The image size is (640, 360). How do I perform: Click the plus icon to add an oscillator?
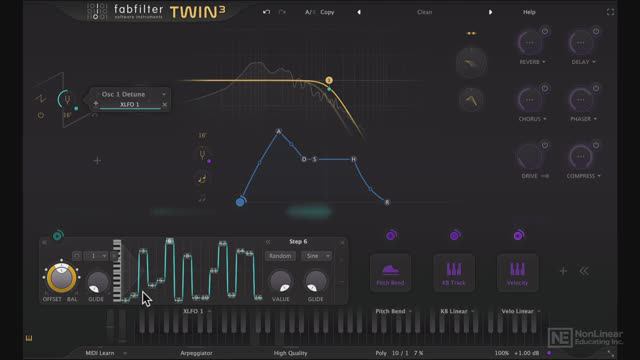click(x=97, y=160)
